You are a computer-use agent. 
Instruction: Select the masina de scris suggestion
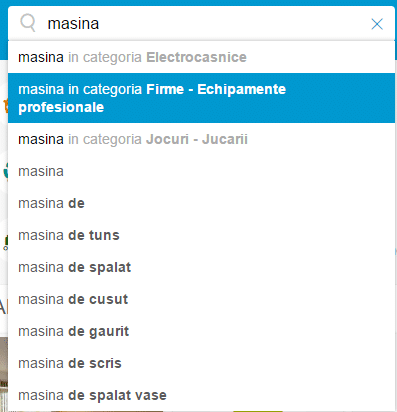(x=201, y=363)
